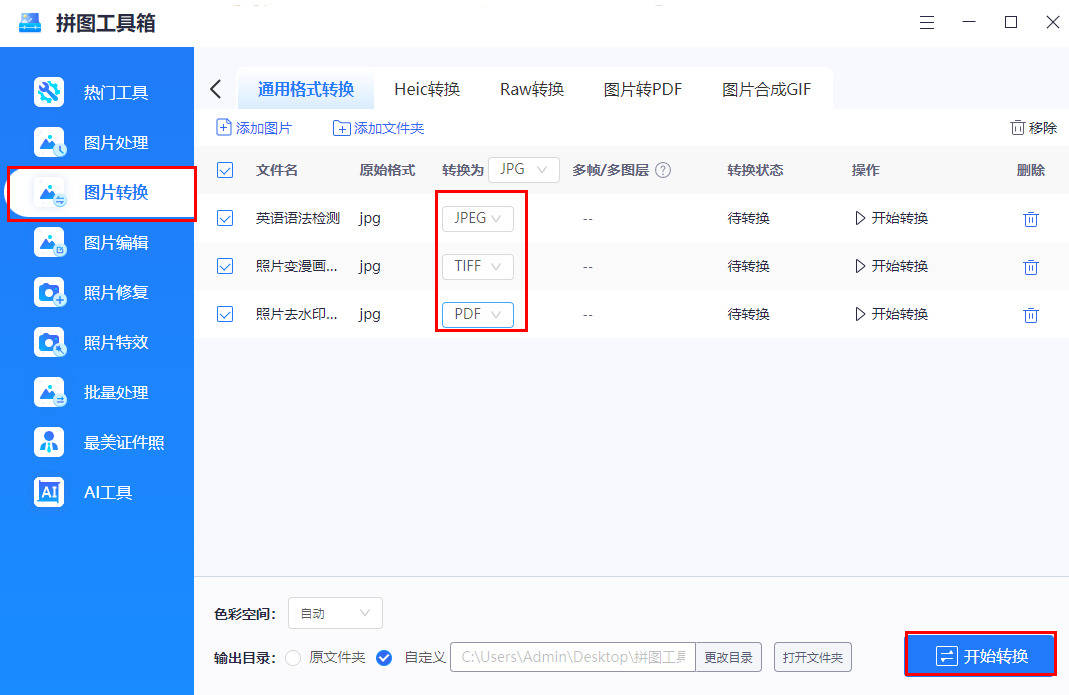Click the output directory path field
This screenshot has width=1069, height=695.
(573, 657)
